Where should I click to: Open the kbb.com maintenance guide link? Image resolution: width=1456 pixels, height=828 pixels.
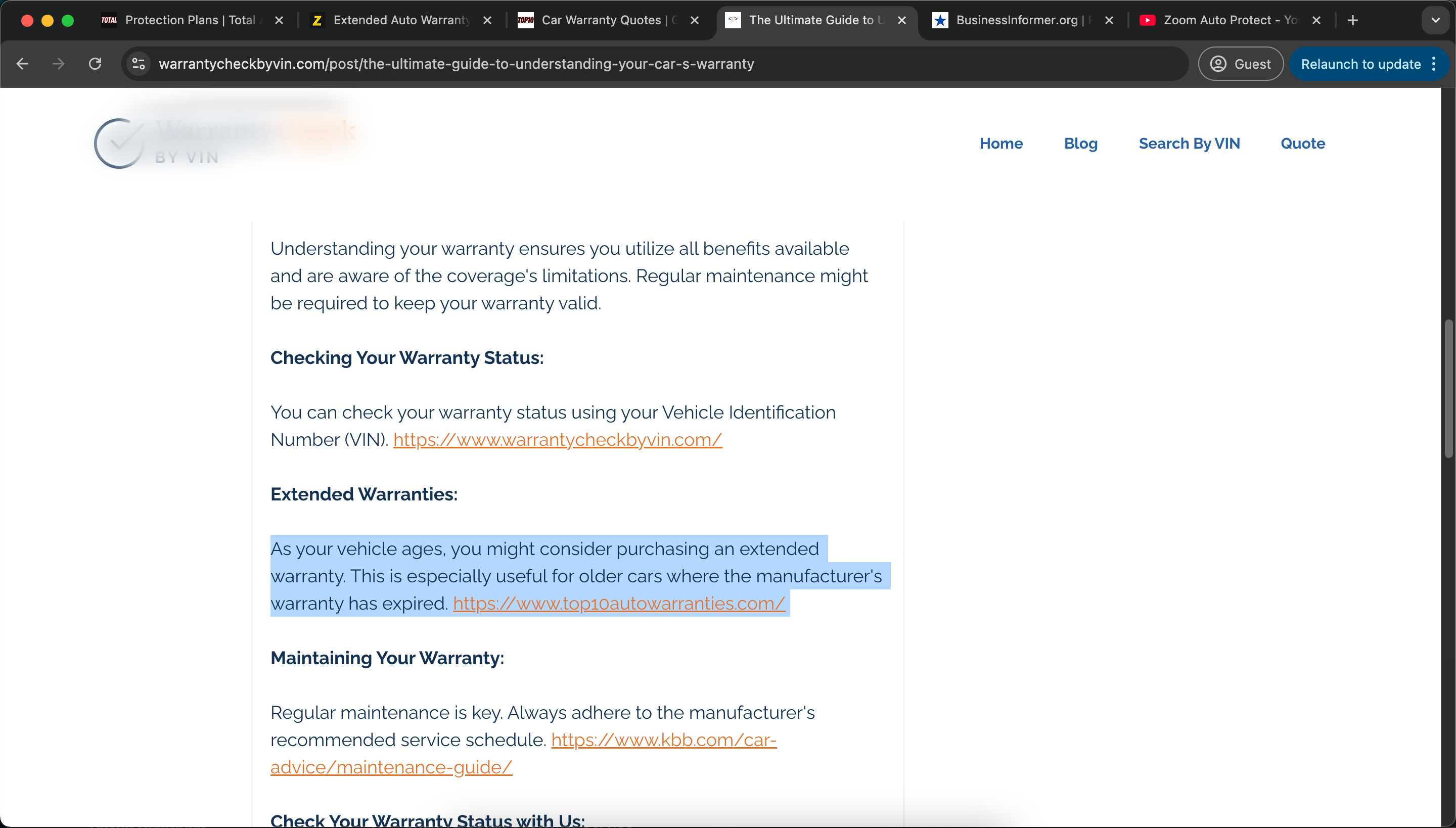pos(664,740)
